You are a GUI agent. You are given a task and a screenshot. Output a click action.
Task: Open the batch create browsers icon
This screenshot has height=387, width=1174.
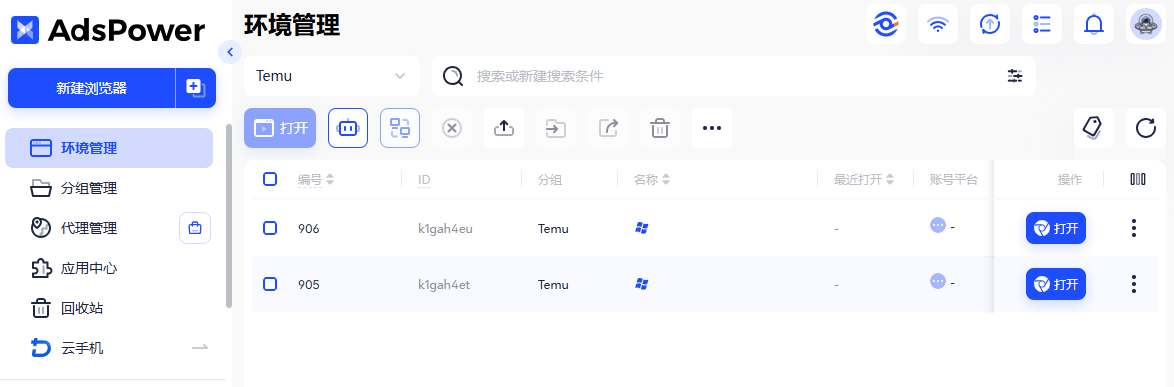click(x=195, y=88)
